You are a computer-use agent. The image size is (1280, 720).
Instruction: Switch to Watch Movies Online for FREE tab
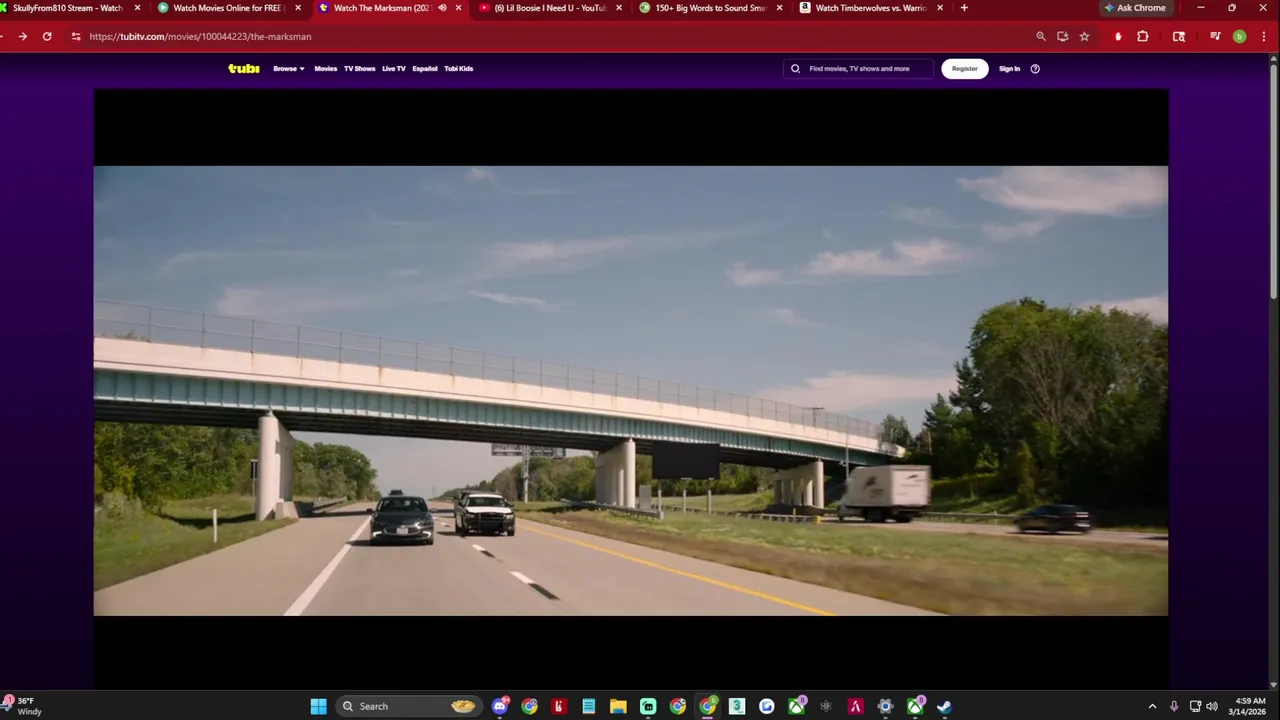click(228, 8)
